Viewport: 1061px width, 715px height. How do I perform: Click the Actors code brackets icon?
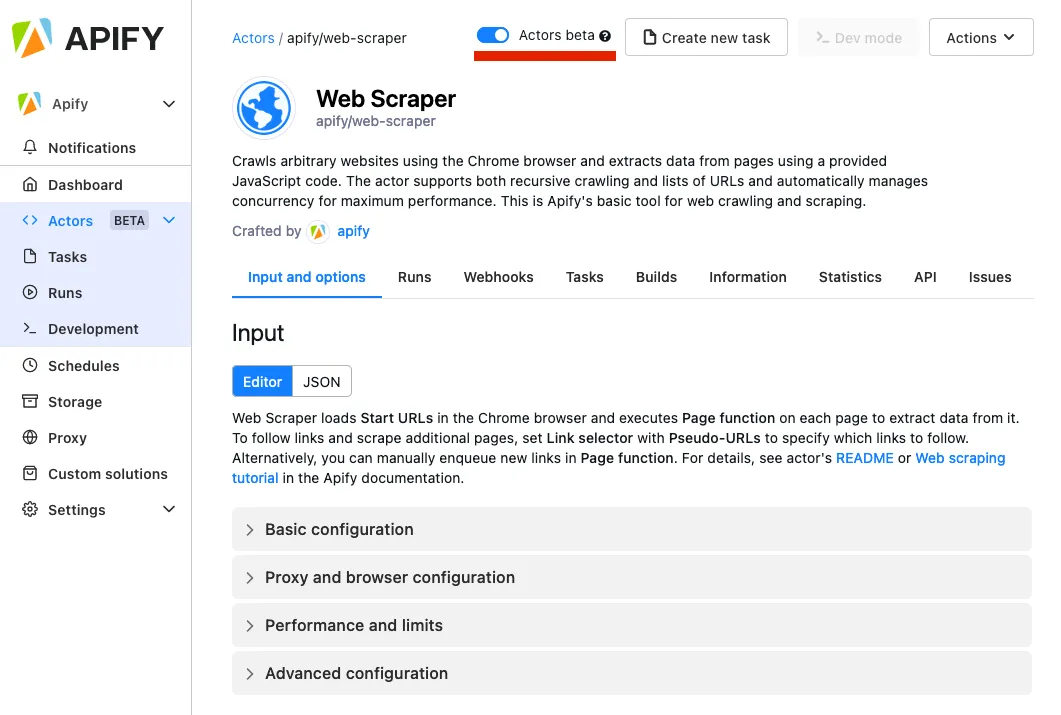tap(30, 220)
